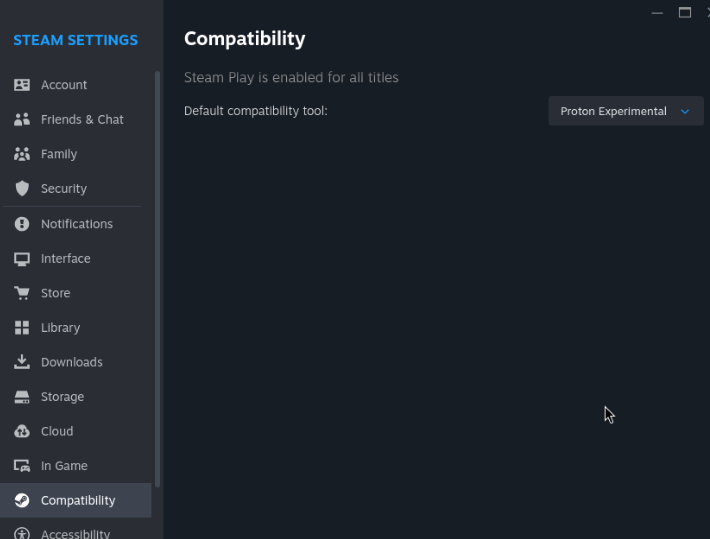The height and width of the screenshot is (539, 710).
Task: Click the Notifications alert icon
Action: click(22, 224)
